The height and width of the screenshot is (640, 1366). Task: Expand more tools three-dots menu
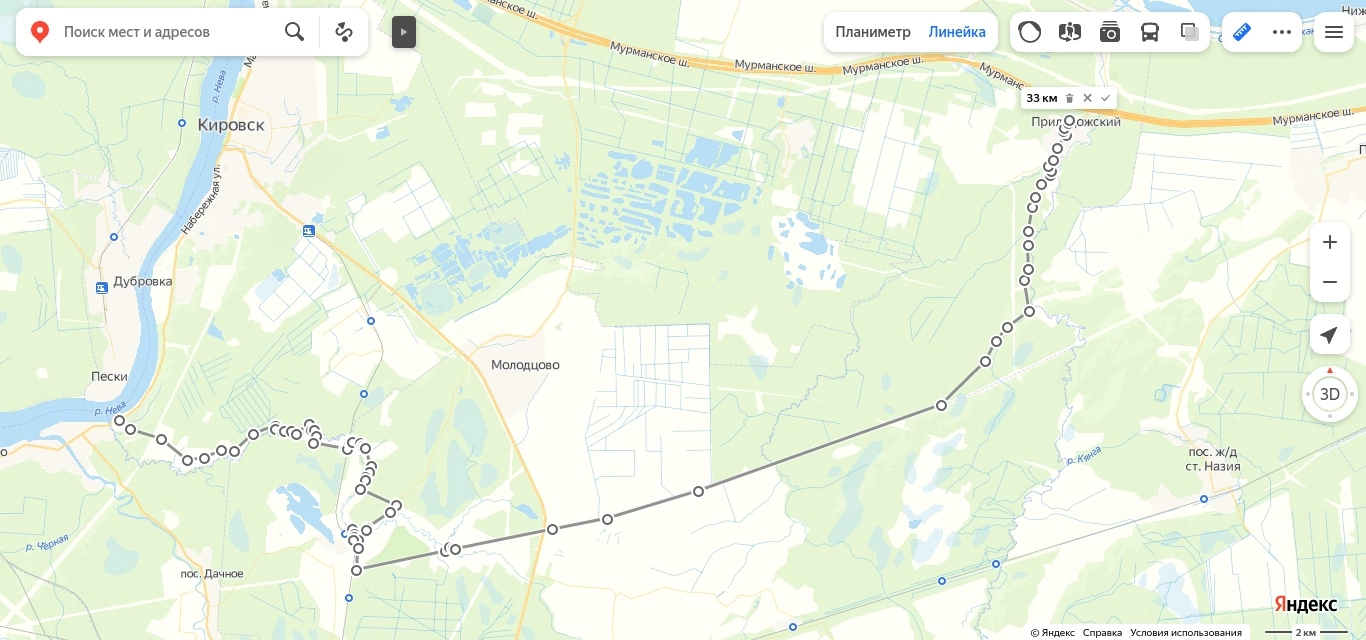(x=1282, y=32)
